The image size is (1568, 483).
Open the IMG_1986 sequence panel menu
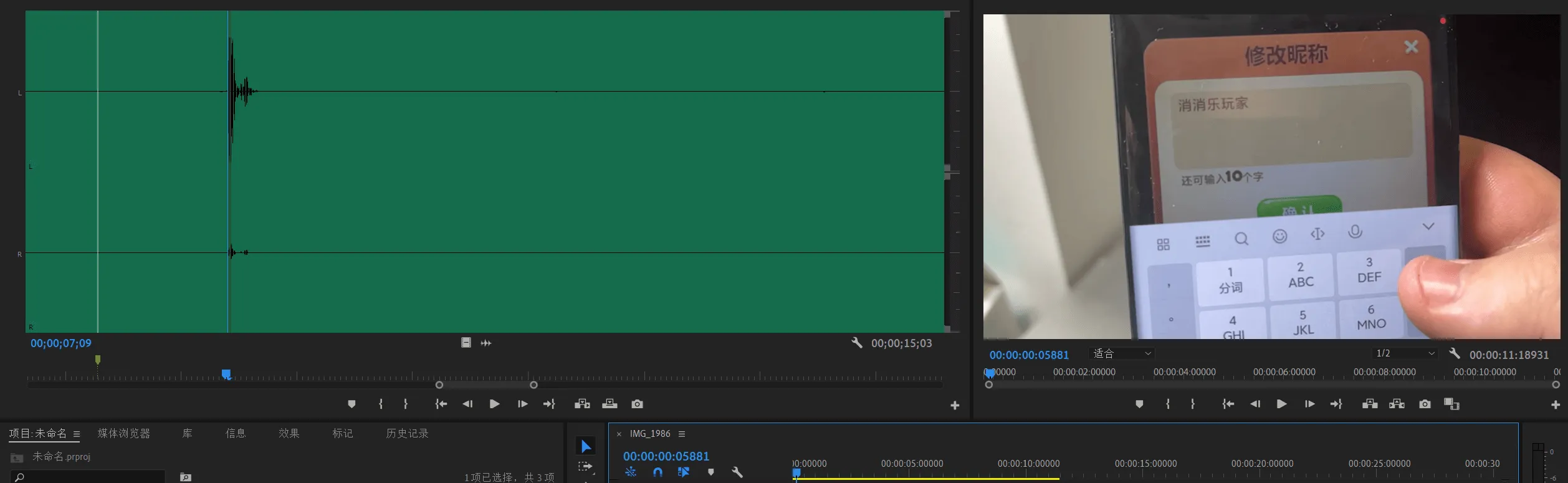[682, 434]
